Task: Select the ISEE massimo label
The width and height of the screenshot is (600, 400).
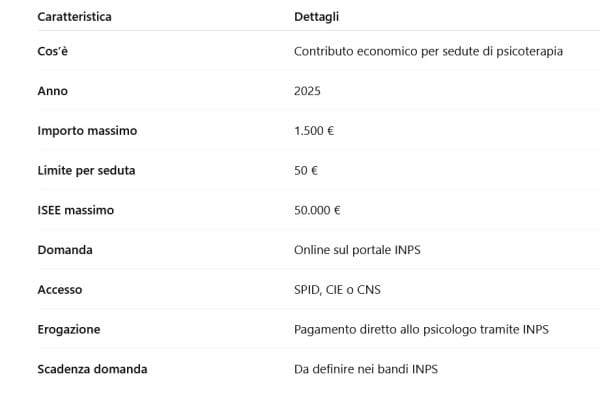Action: [x=75, y=211]
